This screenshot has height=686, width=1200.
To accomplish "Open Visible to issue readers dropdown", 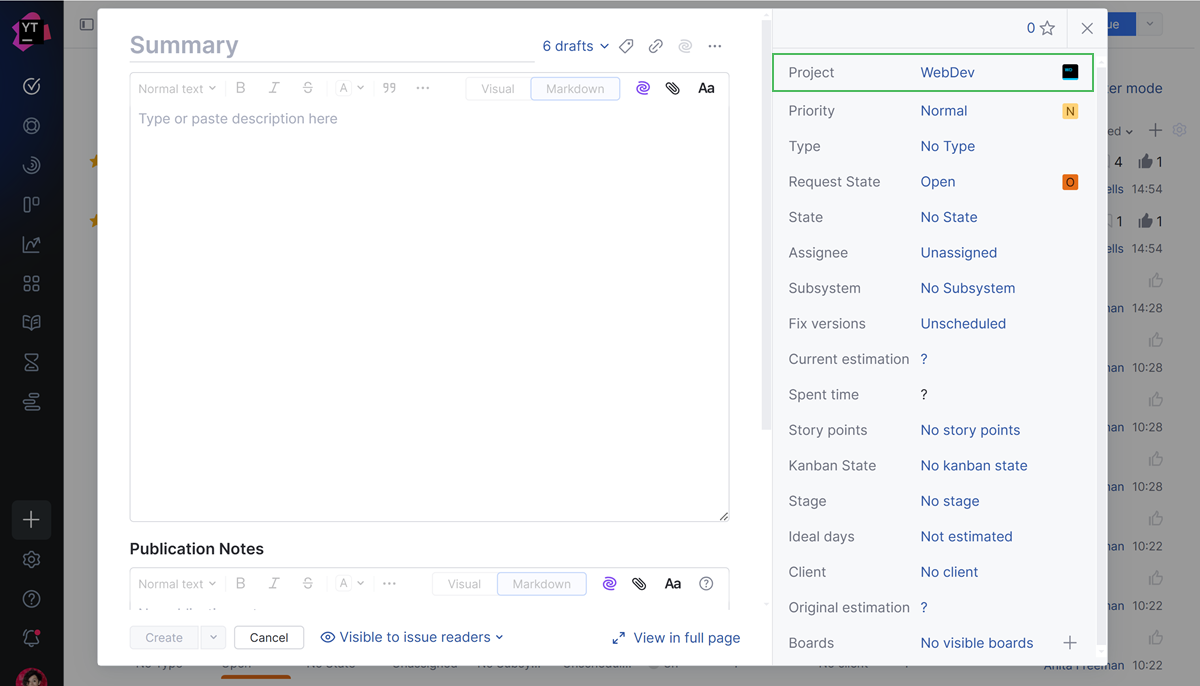I will 412,637.
